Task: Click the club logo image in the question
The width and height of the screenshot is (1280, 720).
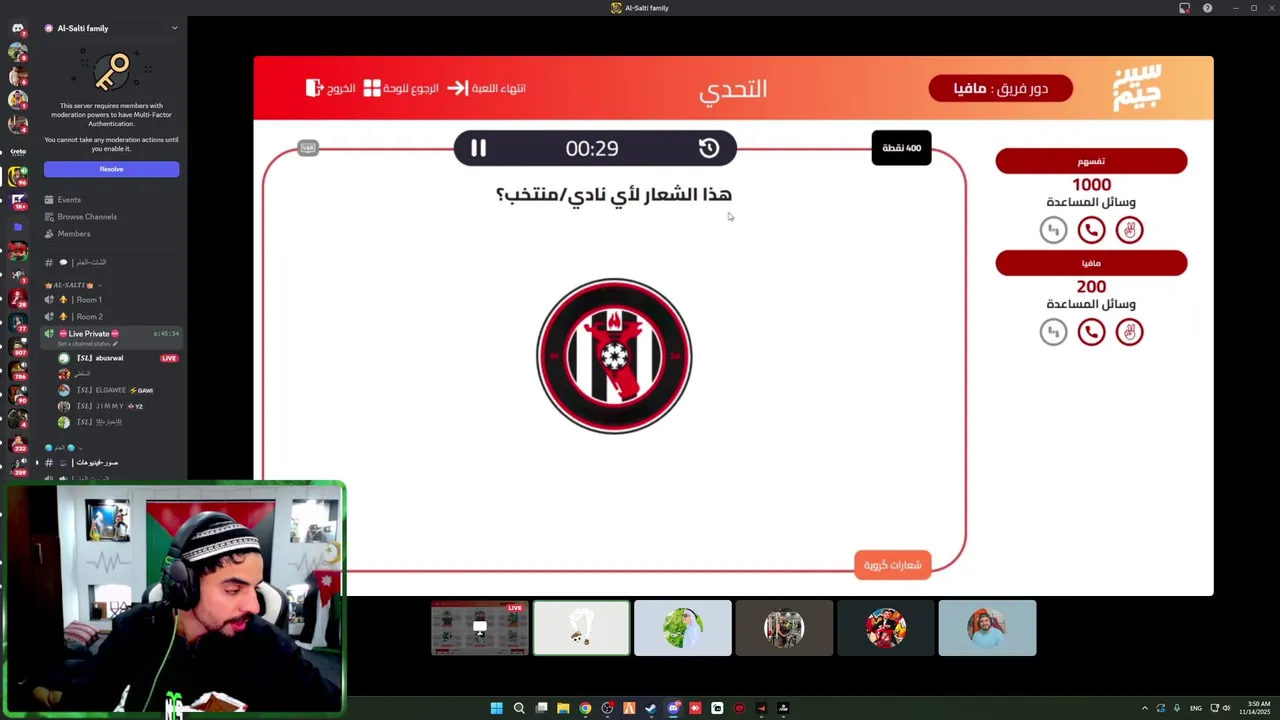Action: pos(614,356)
